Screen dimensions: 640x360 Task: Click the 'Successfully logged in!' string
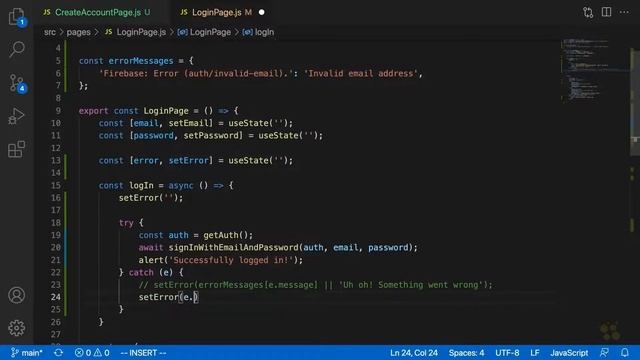[x=231, y=260]
